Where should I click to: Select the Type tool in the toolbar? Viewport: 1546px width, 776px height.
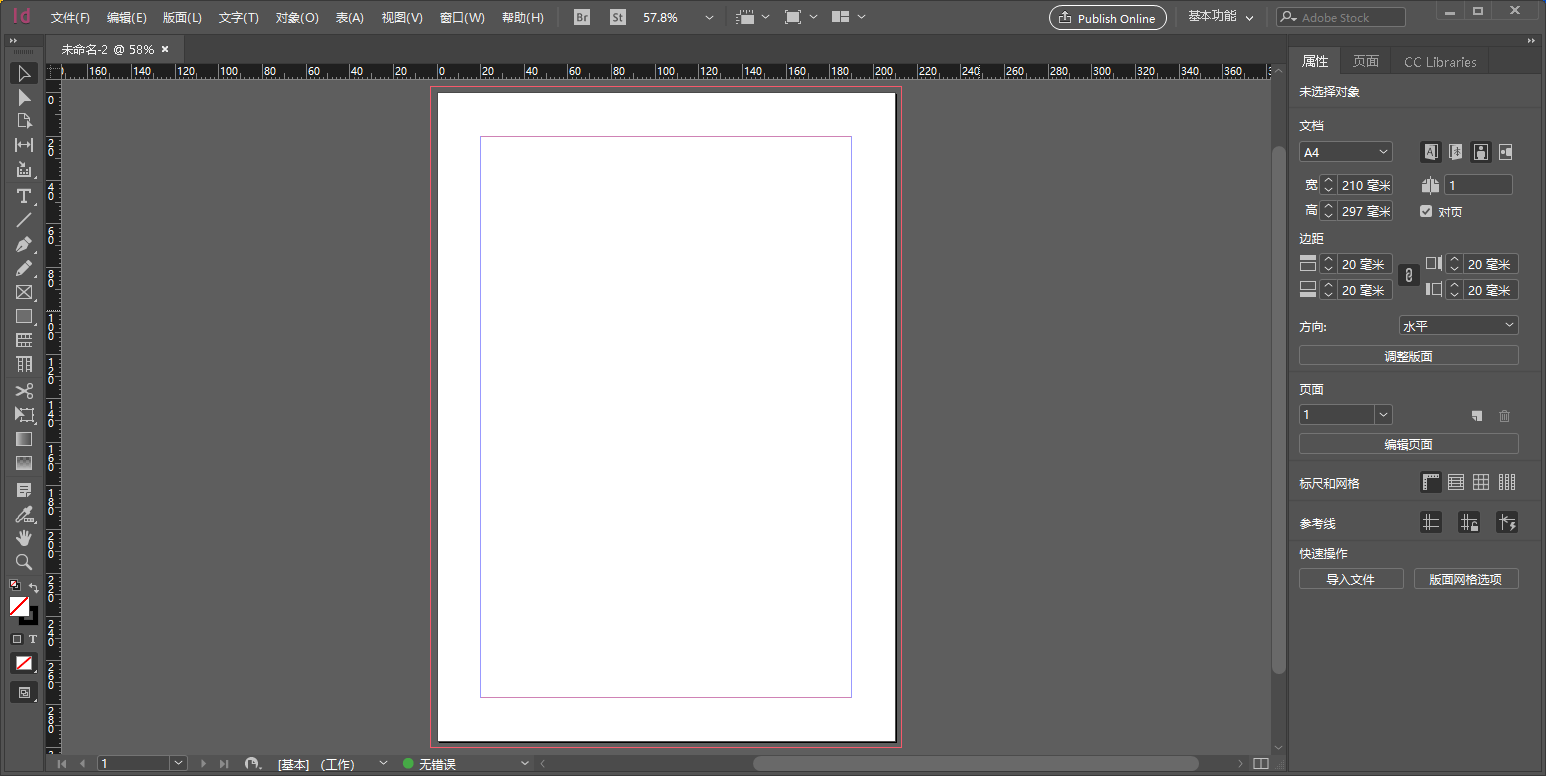pyautogui.click(x=24, y=196)
